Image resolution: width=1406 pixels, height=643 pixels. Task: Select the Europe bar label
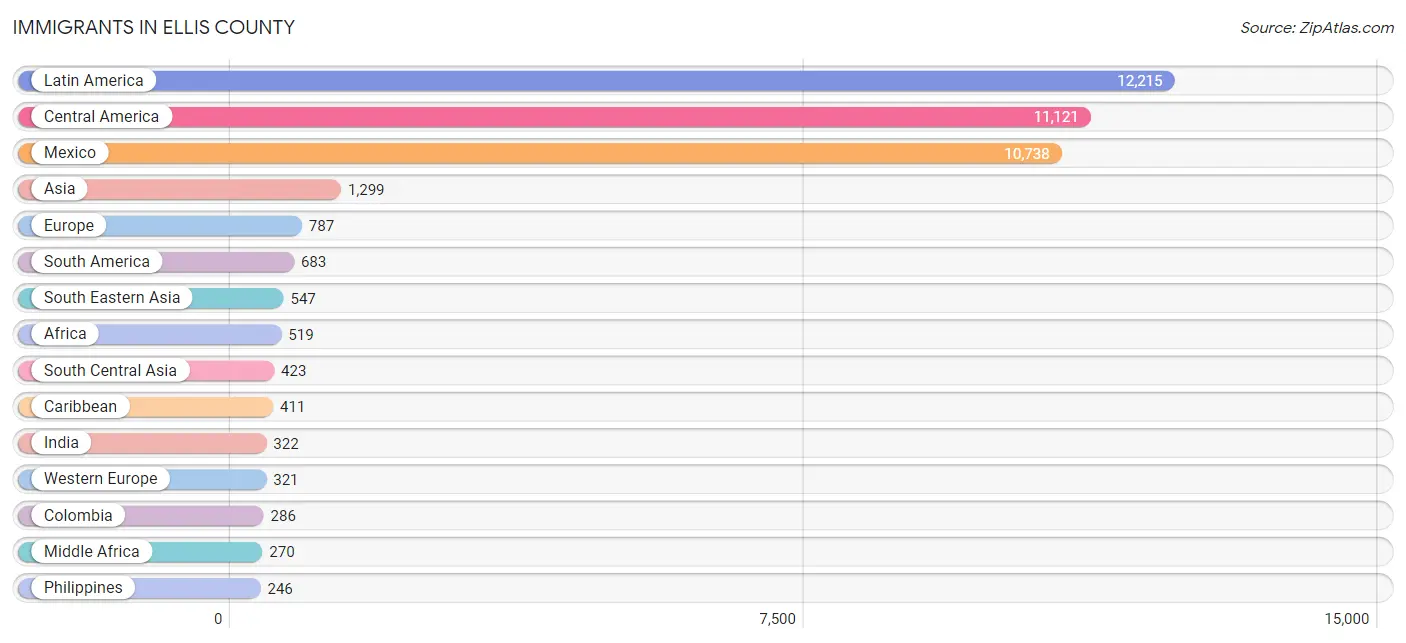coord(68,226)
